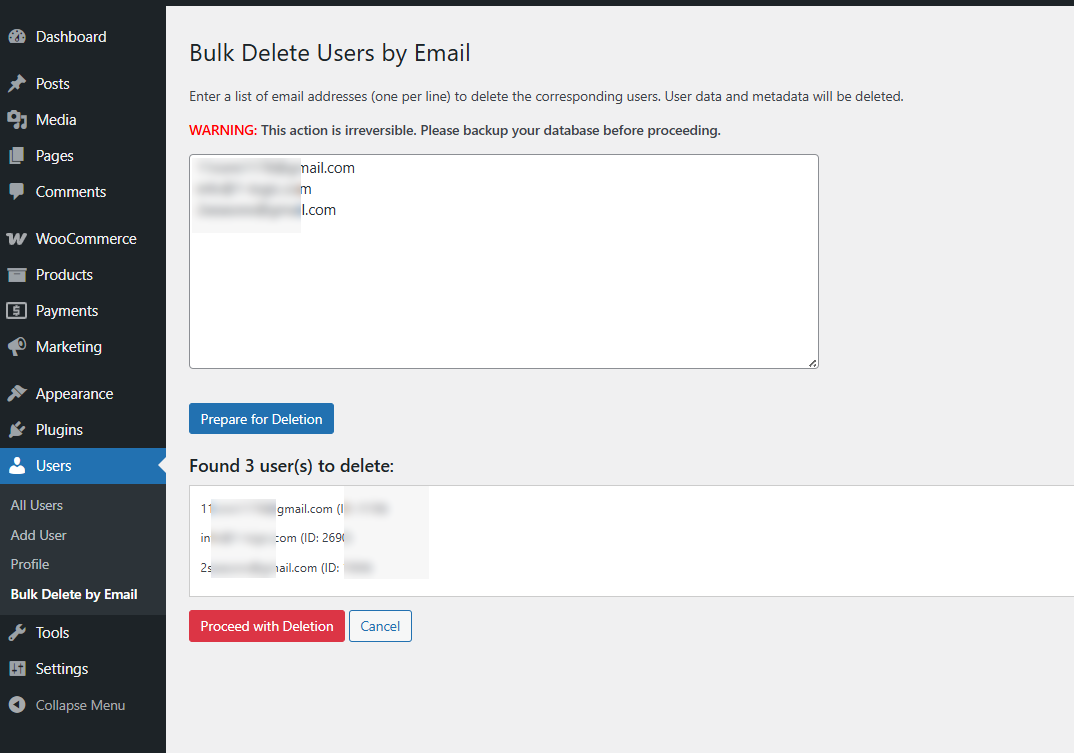1074x753 pixels.
Task: Click the Posts pushpin icon
Action: [x=17, y=84]
